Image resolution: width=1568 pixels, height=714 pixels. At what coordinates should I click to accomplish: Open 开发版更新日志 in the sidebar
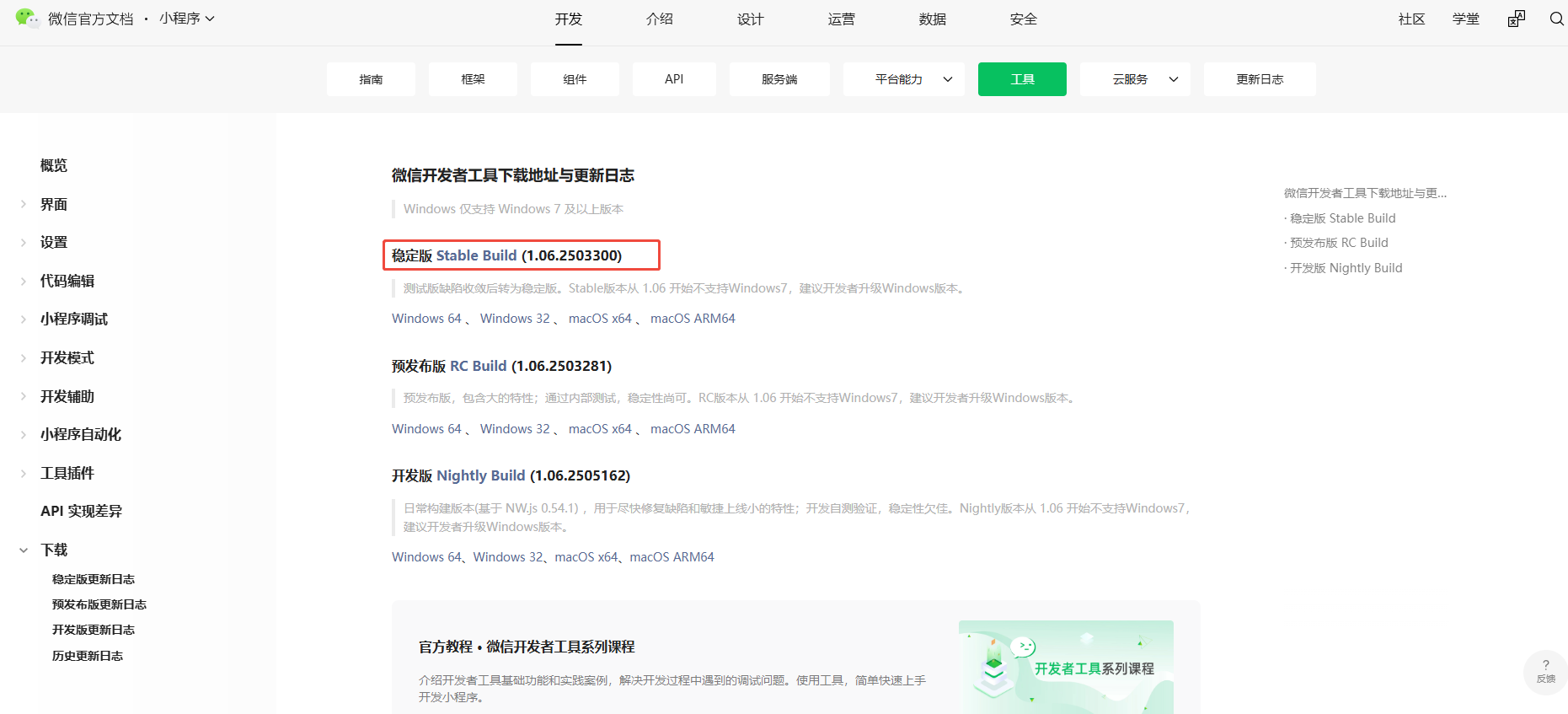tap(94, 630)
